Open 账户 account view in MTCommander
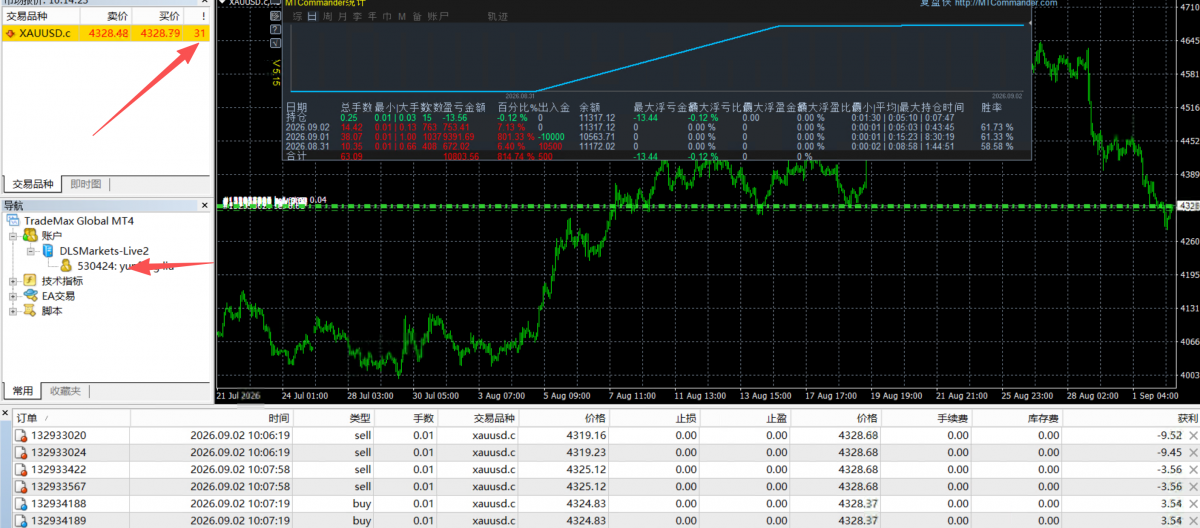Image resolution: width=1200 pixels, height=528 pixels. pos(437,18)
